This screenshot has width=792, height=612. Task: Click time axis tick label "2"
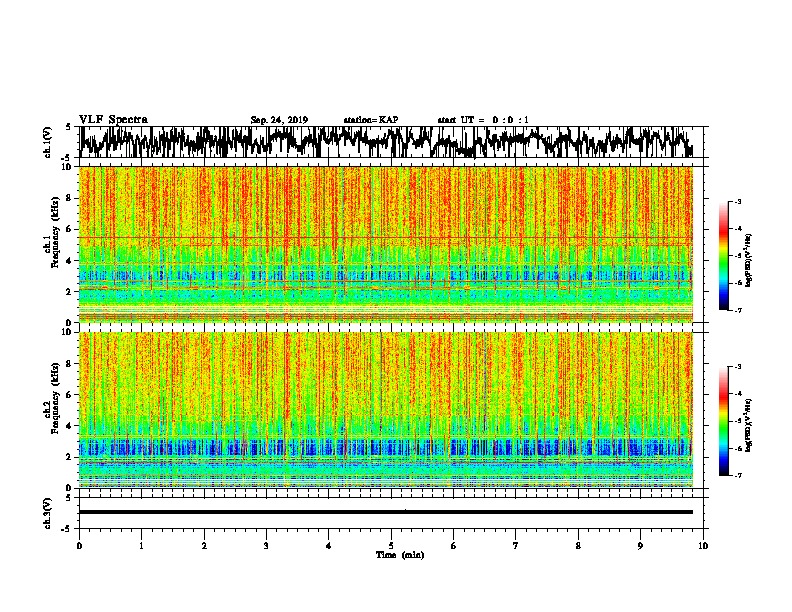(x=204, y=546)
